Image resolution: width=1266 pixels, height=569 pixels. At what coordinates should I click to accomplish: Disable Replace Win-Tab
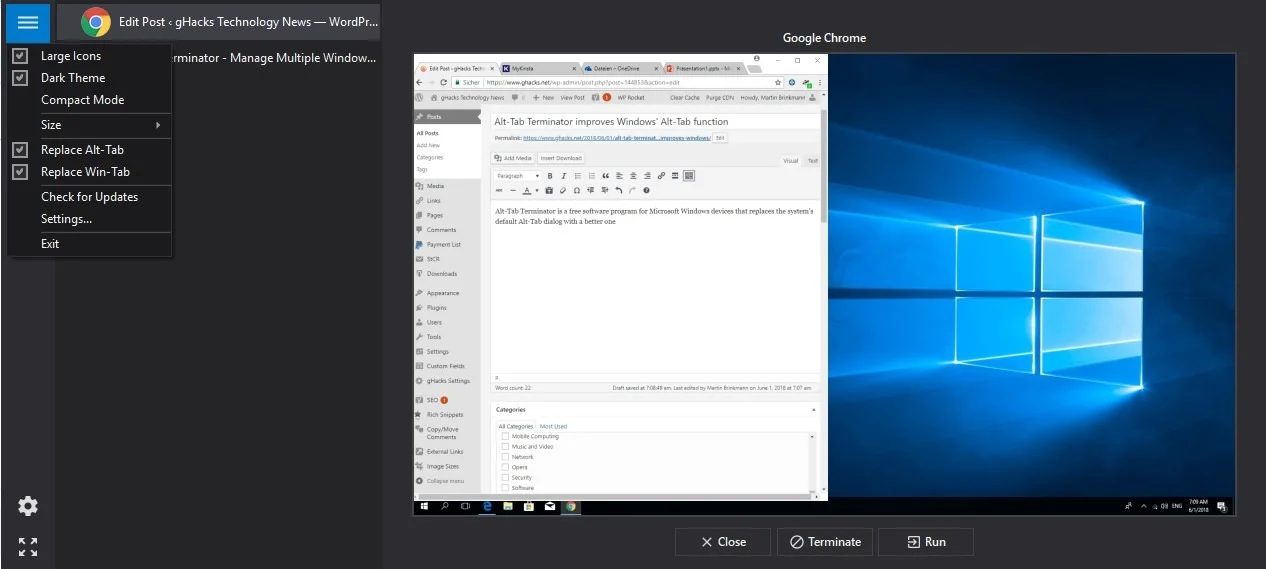tap(90, 172)
